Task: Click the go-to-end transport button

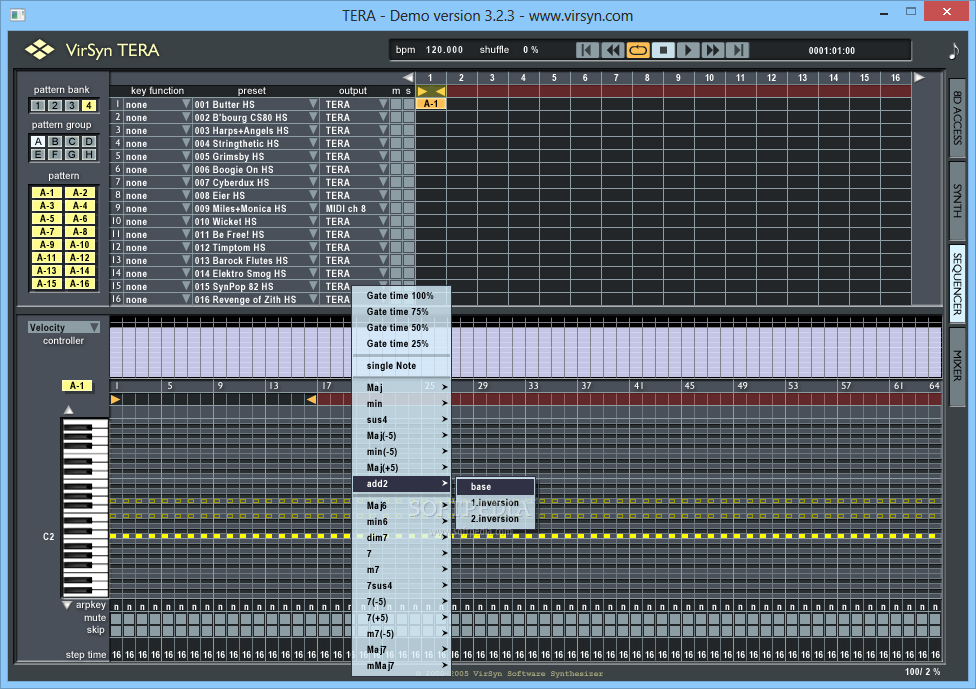Action: tap(738, 50)
